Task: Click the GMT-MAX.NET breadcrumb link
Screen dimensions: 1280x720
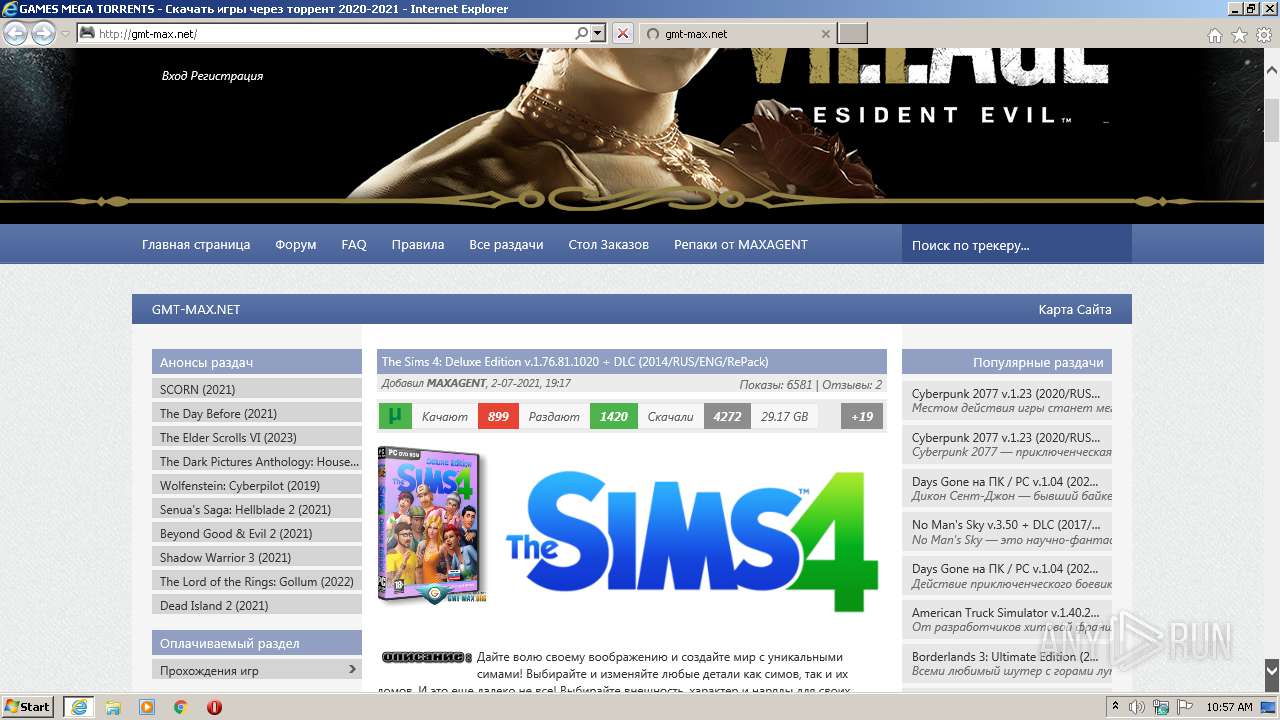Action: coord(196,309)
